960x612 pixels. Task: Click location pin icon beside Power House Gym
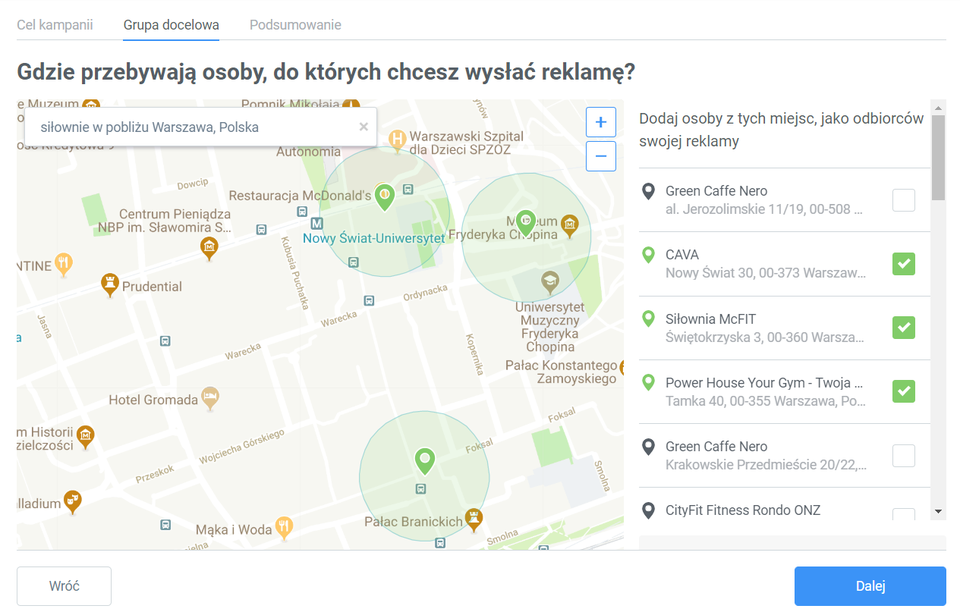point(648,383)
